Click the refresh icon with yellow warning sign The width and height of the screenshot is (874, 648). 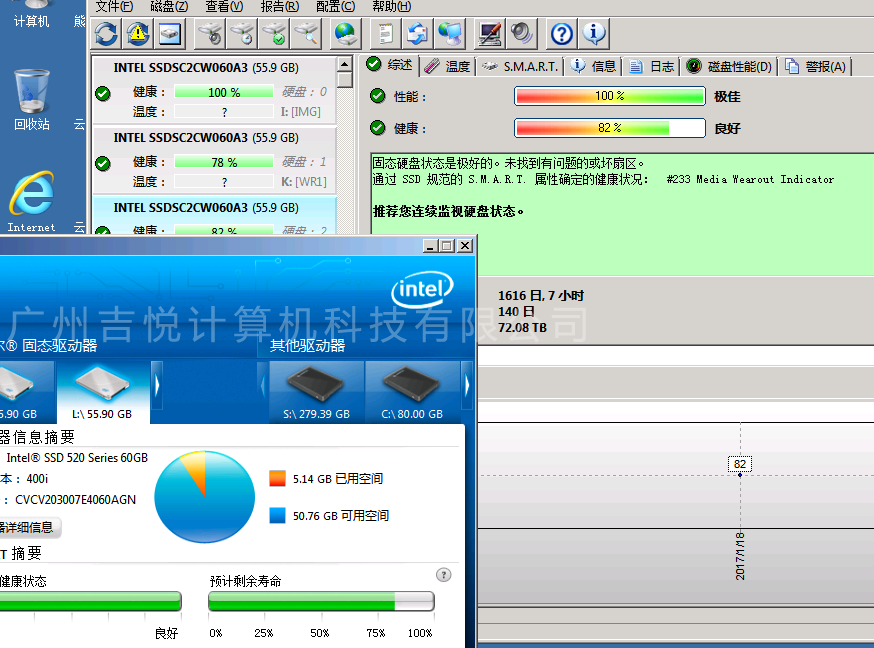pyautogui.click(x=138, y=33)
